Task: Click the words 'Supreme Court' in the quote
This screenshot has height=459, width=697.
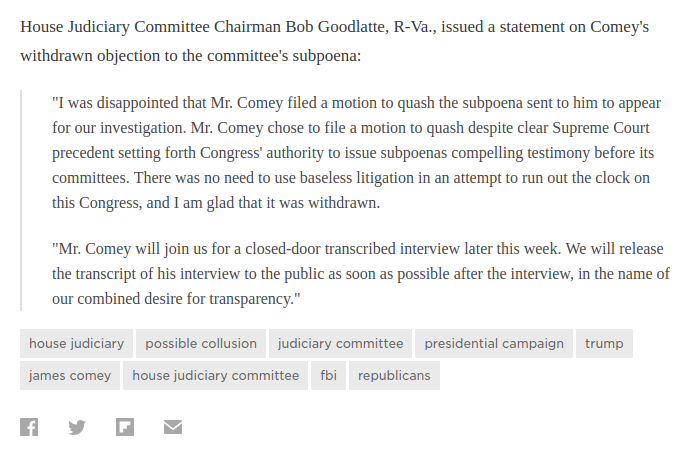Action: 601,128
